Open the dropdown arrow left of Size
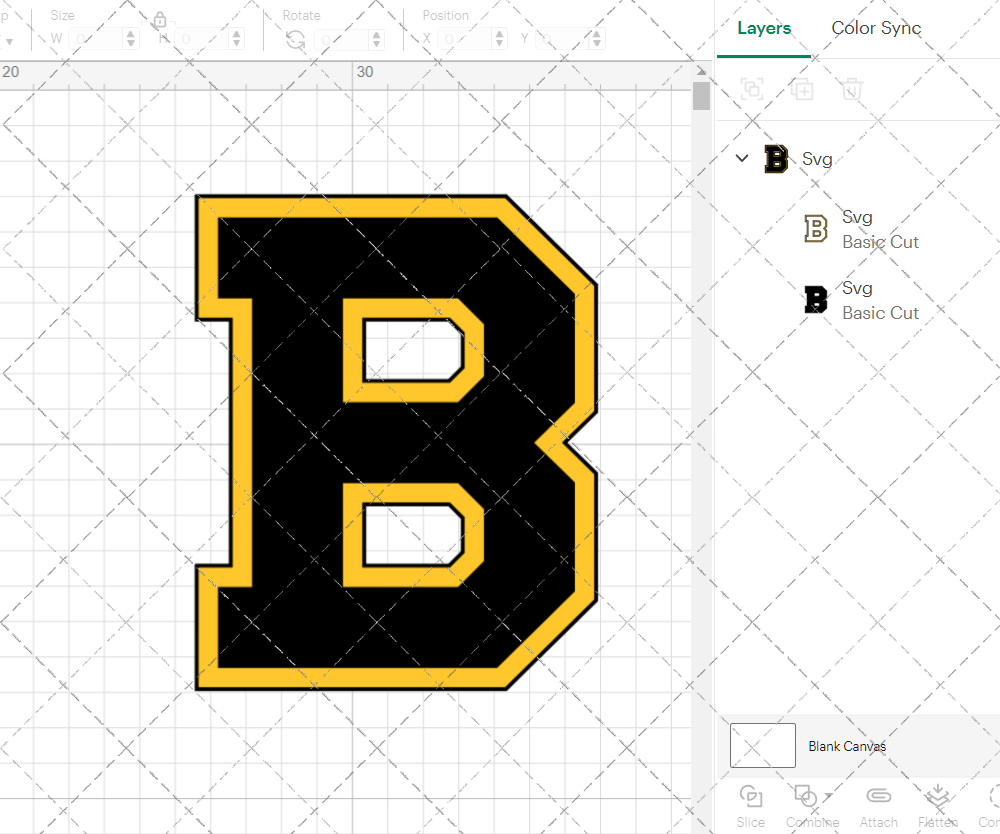The image size is (1000, 834). point(8,42)
